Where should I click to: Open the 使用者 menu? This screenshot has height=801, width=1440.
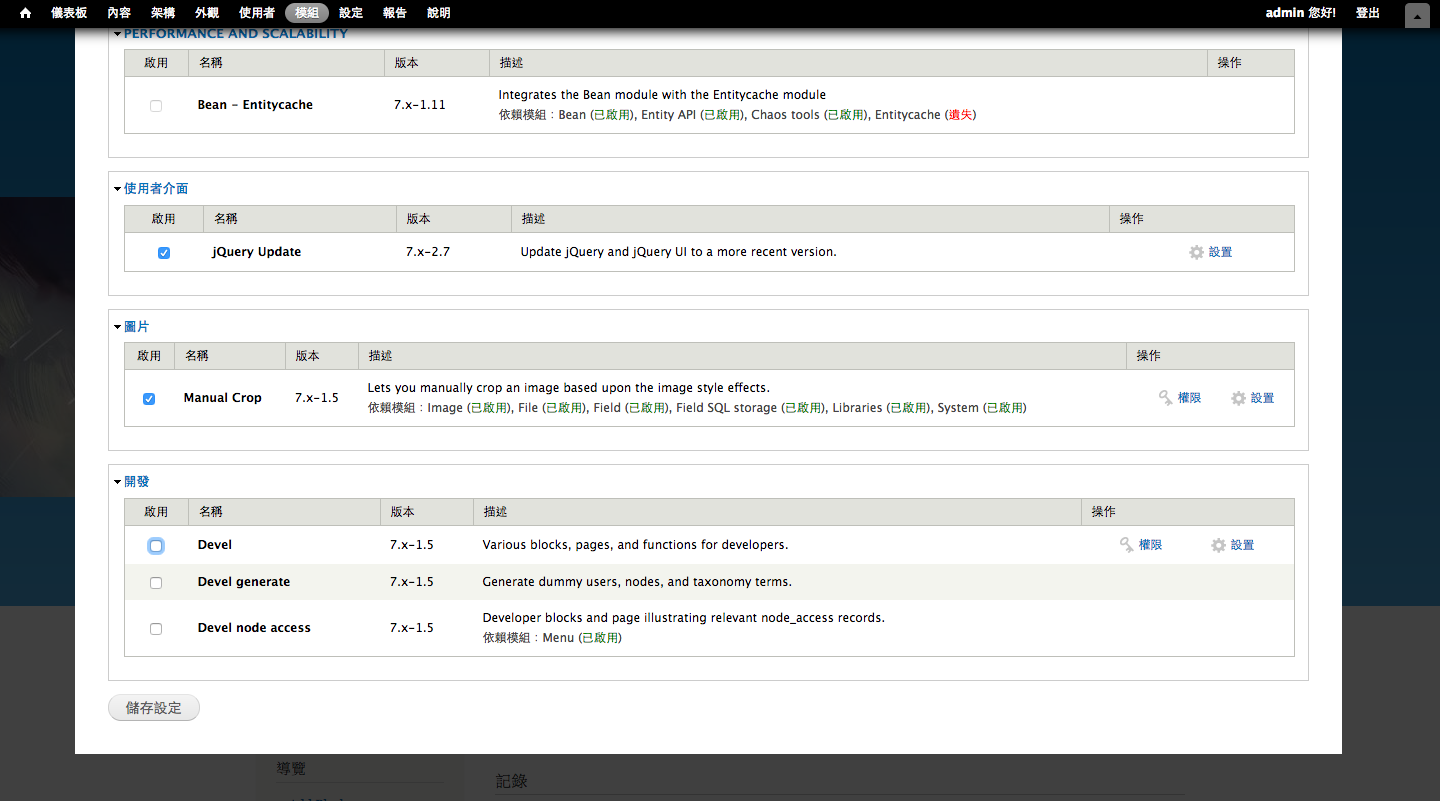click(x=257, y=13)
